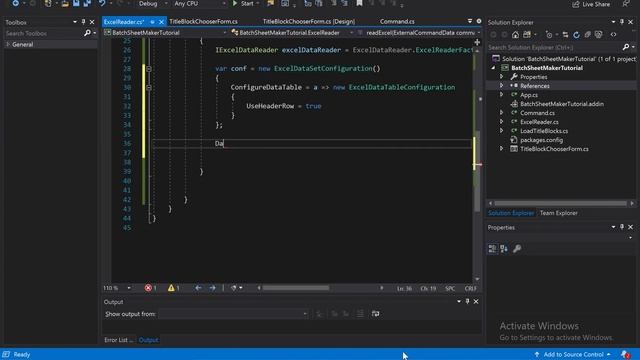The image size is (640, 360).
Task: Expand the TitleBlockChooserForm.cs tree node
Action: tap(502, 149)
